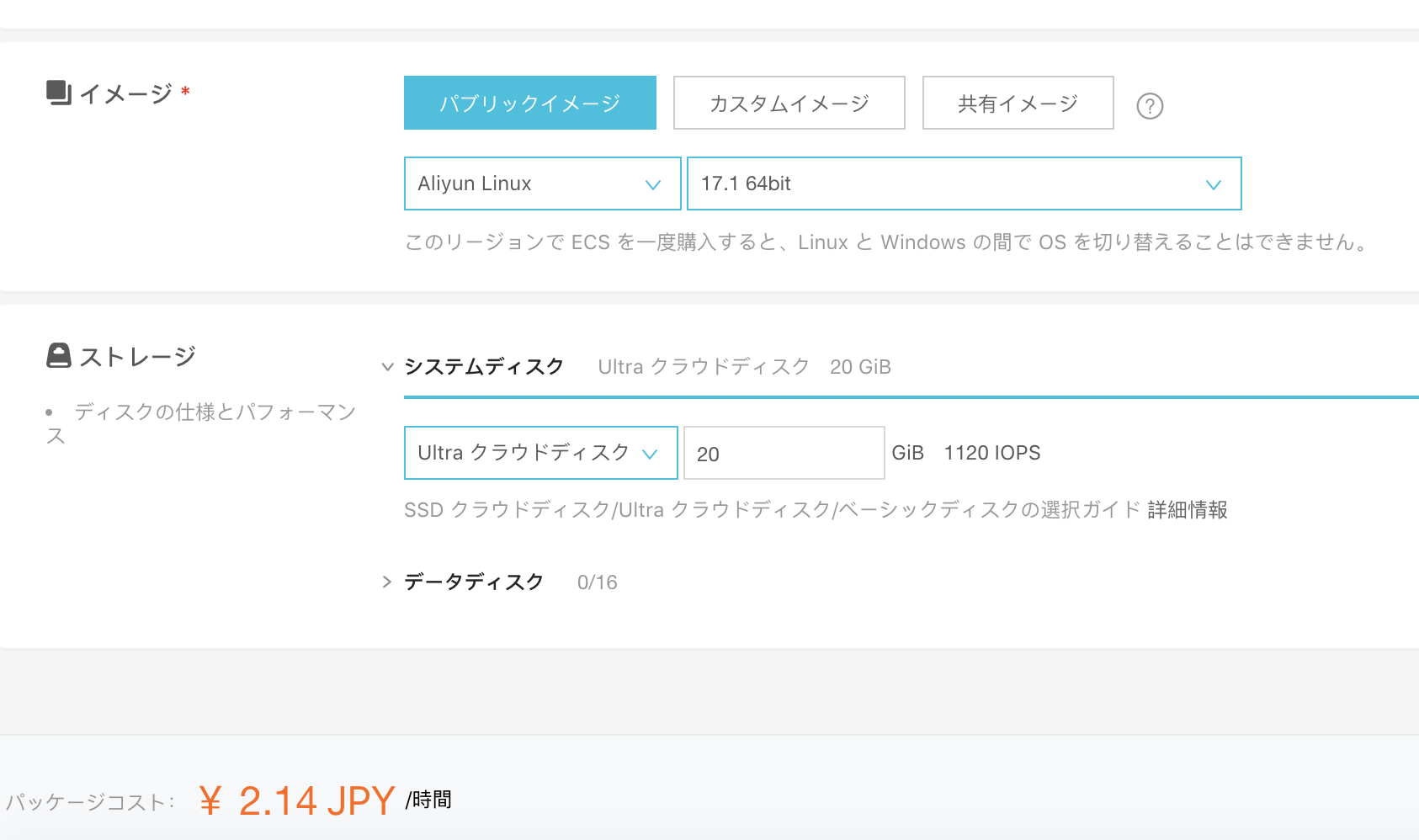Click the image help question mark icon

click(1150, 106)
